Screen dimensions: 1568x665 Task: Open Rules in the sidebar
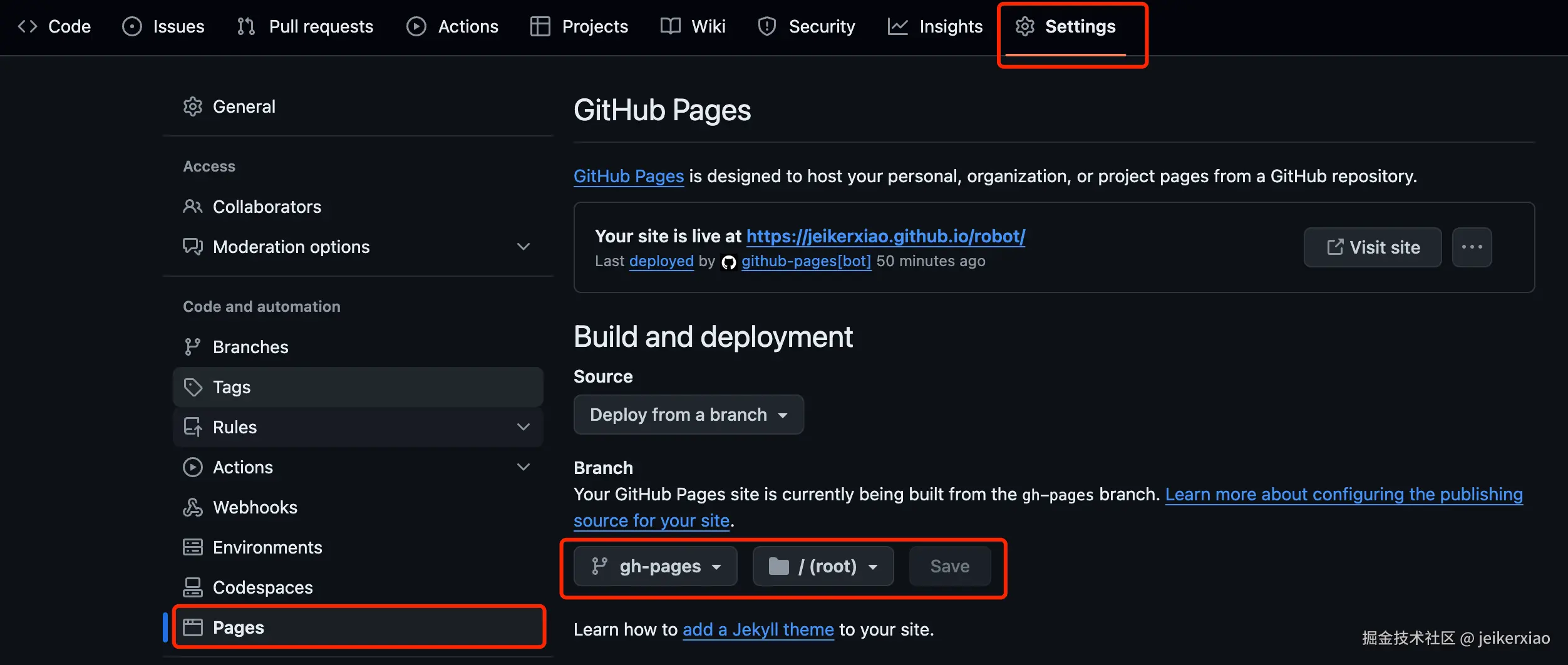(358, 427)
